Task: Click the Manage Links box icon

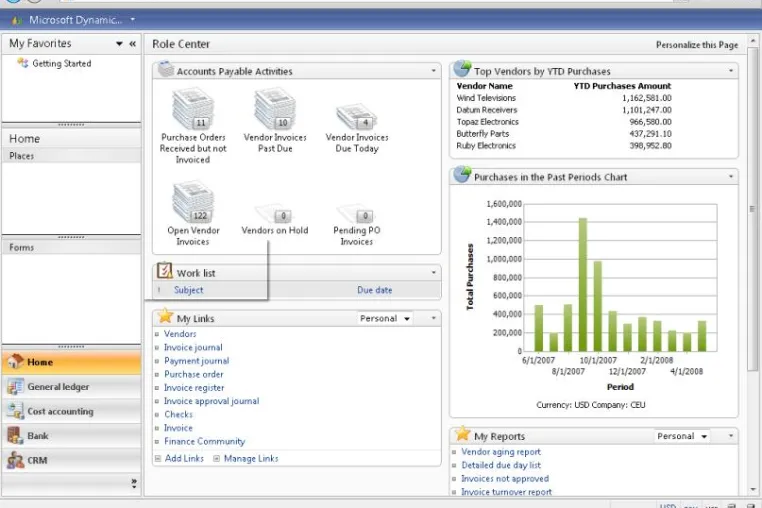Action: click(x=217, y=458)
